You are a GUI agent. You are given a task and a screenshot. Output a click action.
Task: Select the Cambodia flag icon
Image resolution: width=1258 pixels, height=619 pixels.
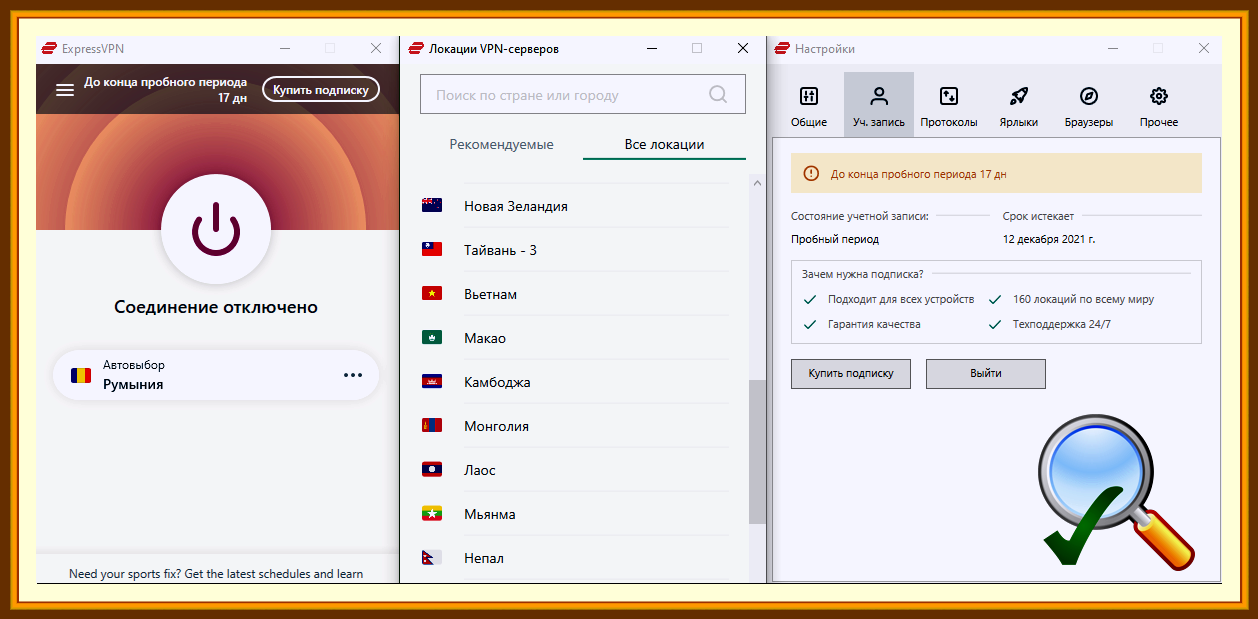coord(432,382)
